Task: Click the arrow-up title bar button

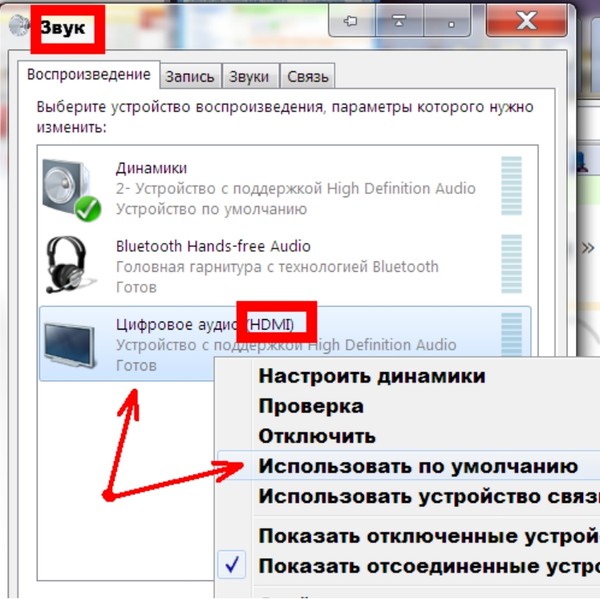Action: (399, 21)
